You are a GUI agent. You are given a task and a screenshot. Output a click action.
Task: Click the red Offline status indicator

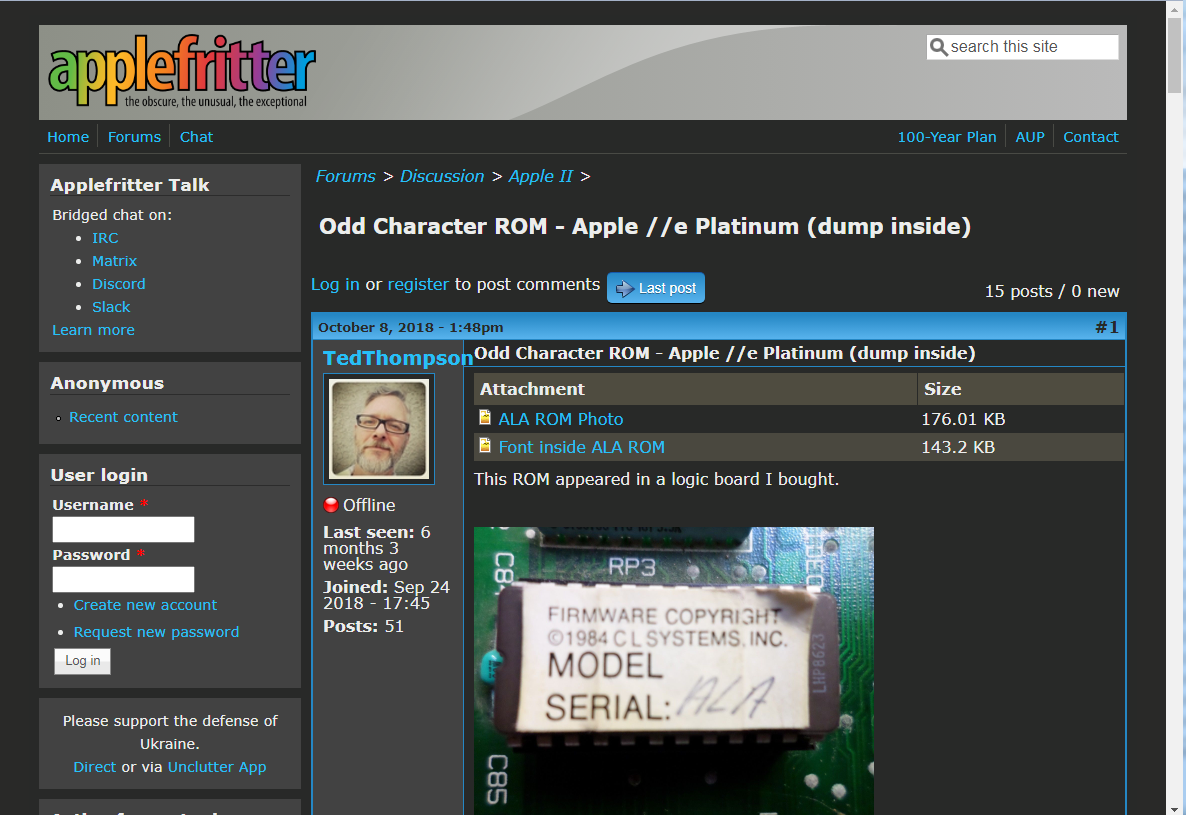pyautogui.click(x=331, y=505)
